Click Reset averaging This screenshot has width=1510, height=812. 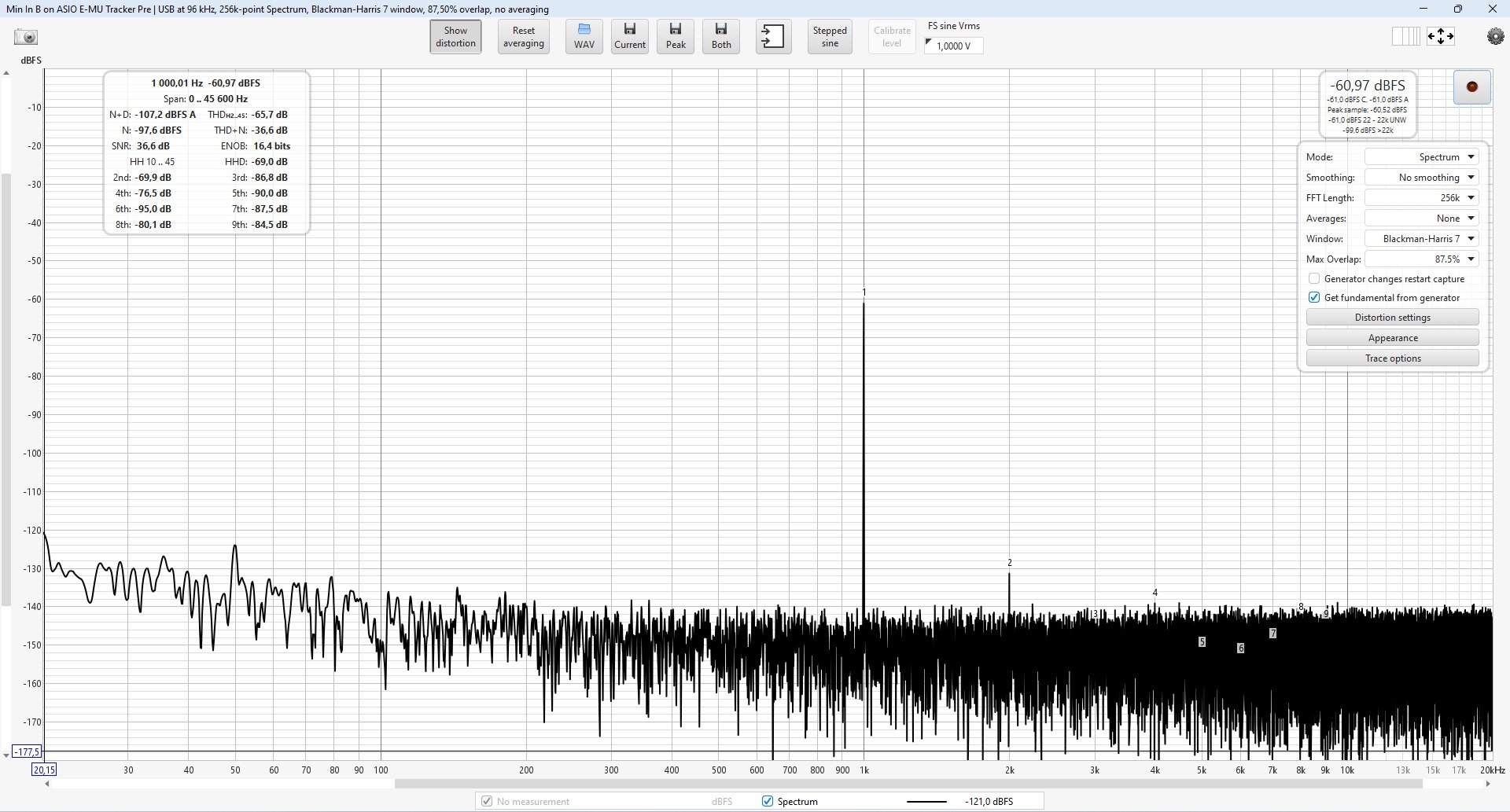click(x=523, y=37)
